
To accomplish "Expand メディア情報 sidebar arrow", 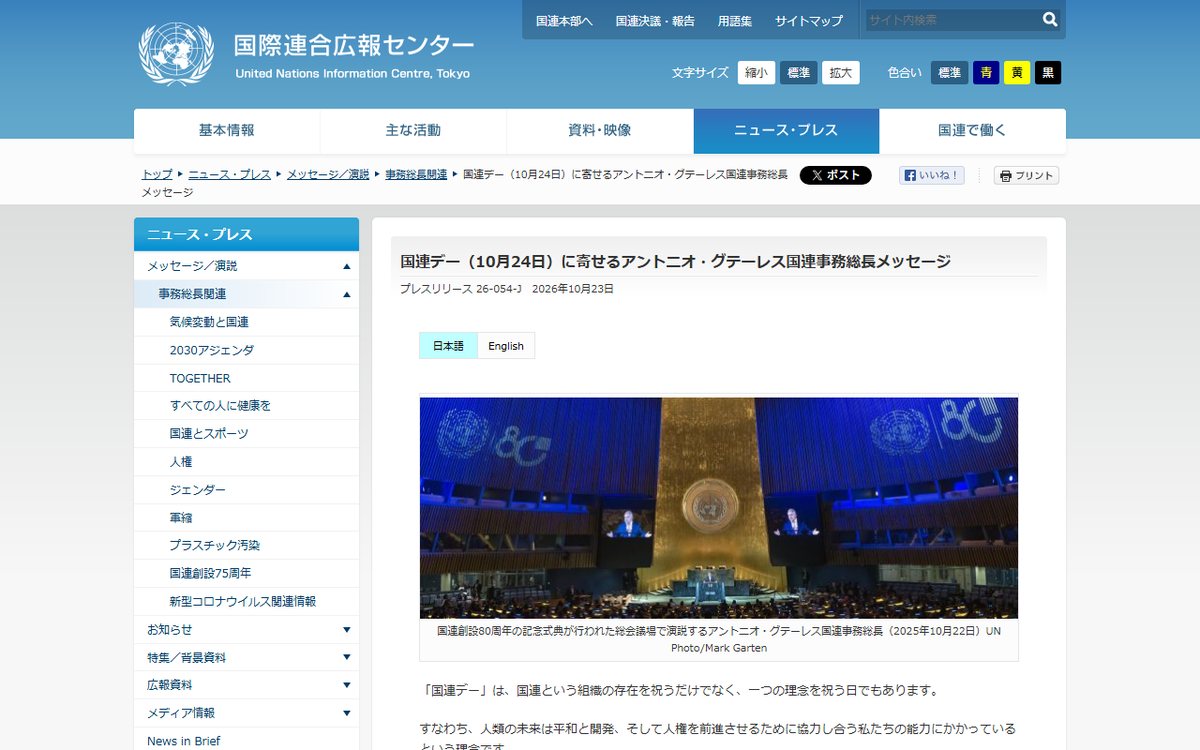I will pyautogui.click(x=347, y=714).
